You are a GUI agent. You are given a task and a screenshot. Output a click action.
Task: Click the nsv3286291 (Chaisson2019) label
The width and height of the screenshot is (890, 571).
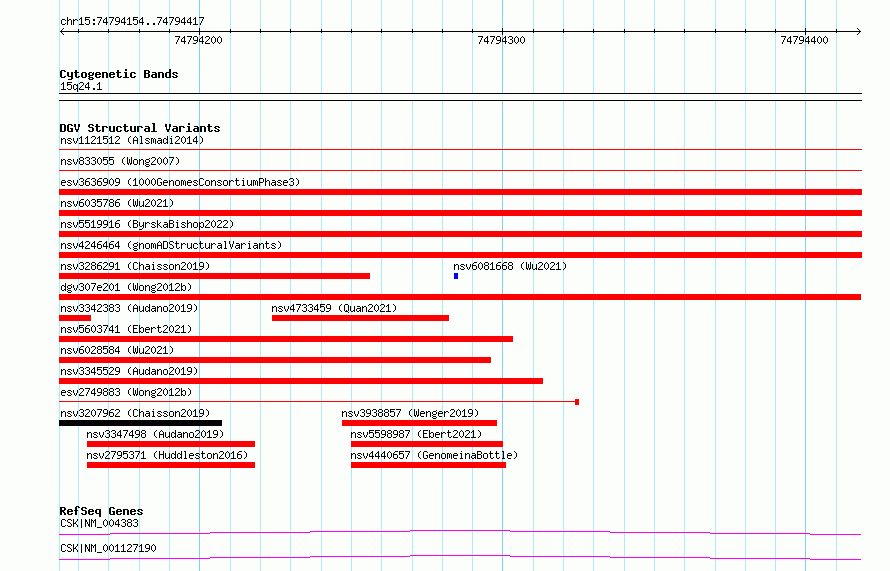pos(135,266)
